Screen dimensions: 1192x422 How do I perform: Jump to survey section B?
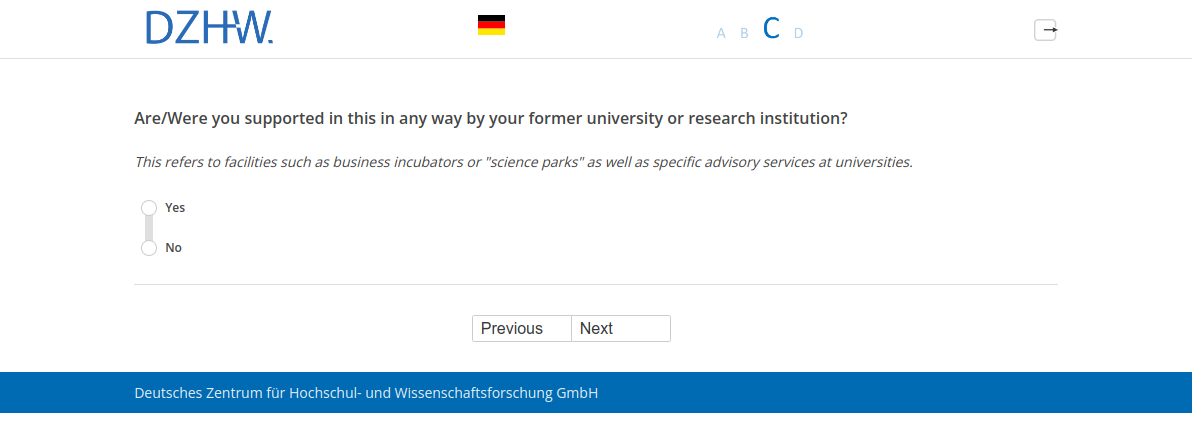pyautogui.click(x=744, y=33)
